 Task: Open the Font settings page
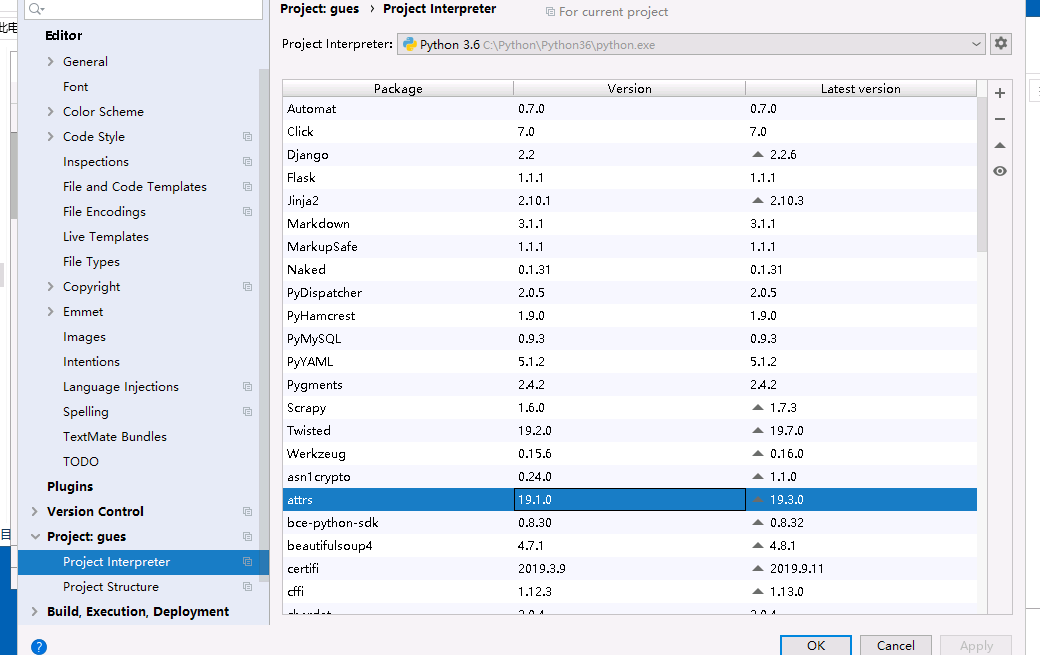pos(76,87)
